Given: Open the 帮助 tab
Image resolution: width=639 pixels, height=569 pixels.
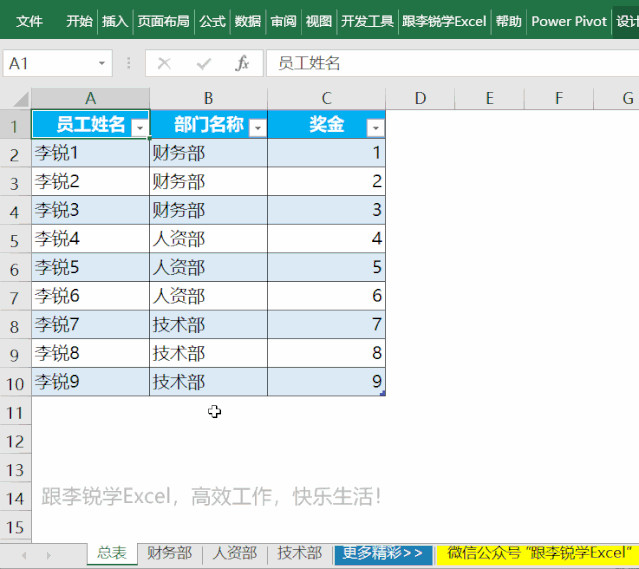Looking at the screenshot, I should pos(509,21).
